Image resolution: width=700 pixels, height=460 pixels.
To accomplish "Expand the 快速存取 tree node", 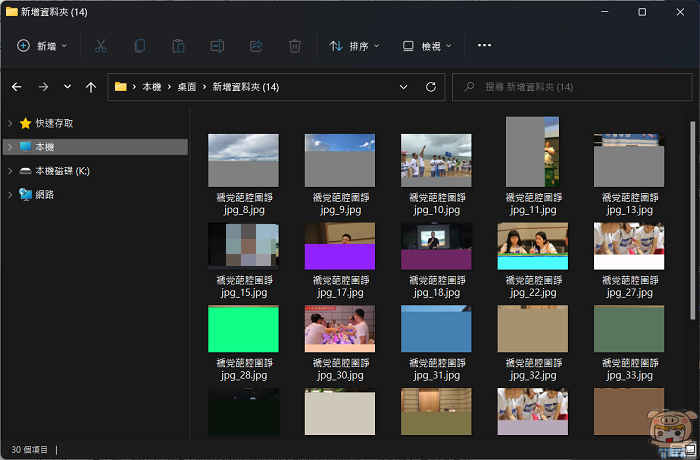I will pyautogui.click(x=10, y=123).
